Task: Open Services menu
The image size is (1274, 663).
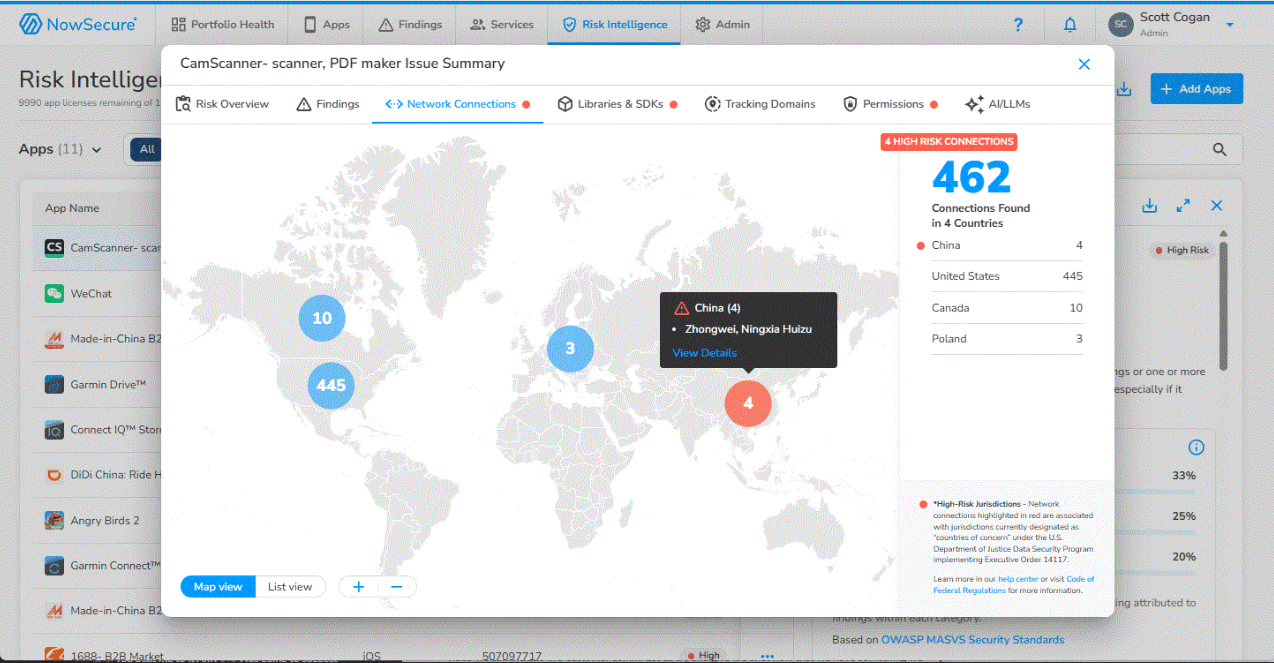Action: point(501,24)
